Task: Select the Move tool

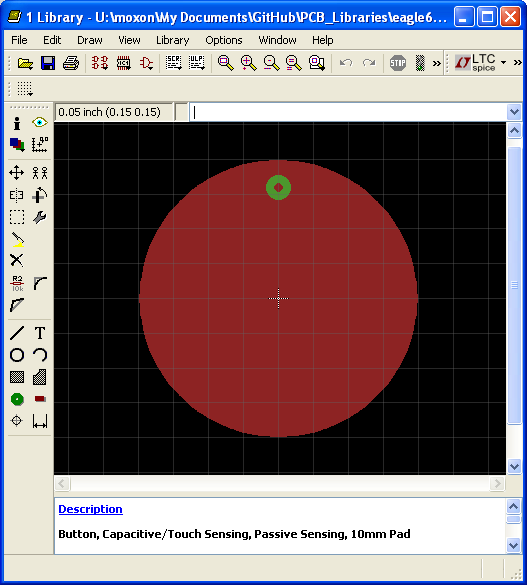Action: [16, 173]
